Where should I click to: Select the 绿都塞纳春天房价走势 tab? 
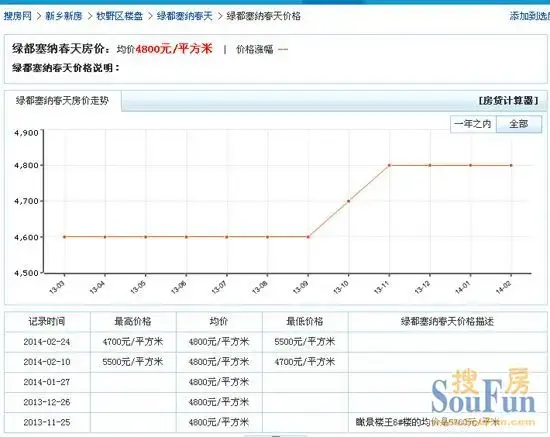coord(62,101)
